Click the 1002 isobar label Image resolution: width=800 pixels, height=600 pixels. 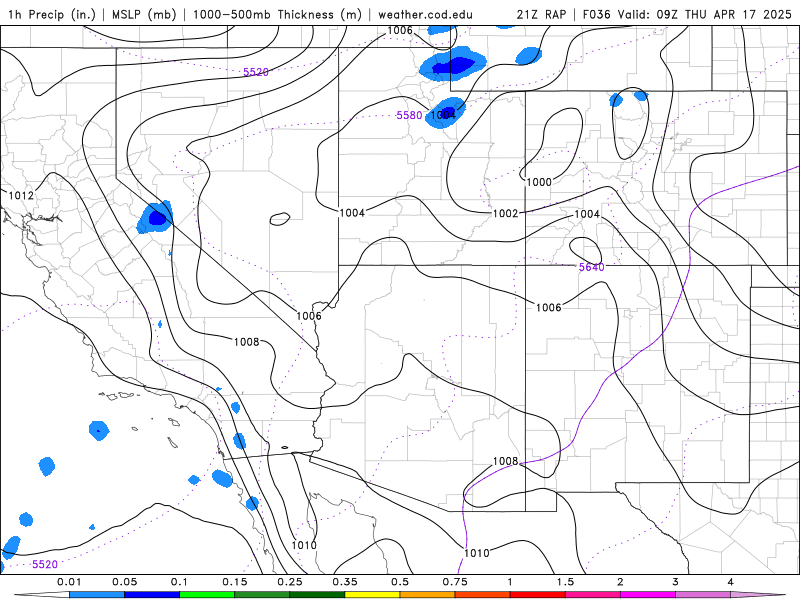click(505, 213)
